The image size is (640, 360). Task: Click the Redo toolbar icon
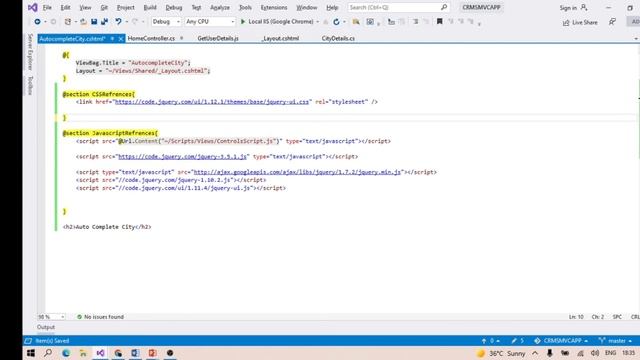(x=135, y=22)
